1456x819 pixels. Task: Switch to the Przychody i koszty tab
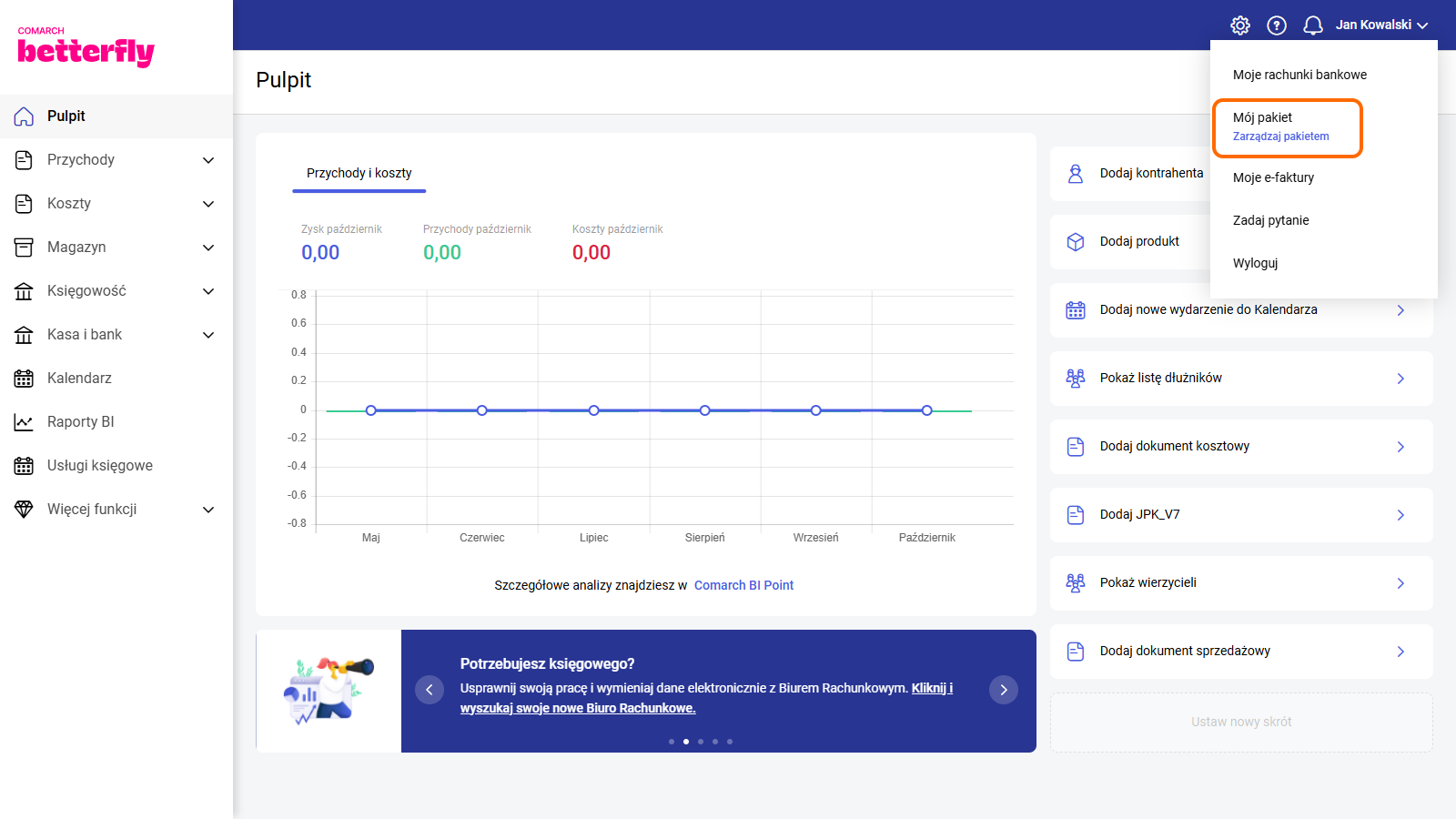[359, 173]
